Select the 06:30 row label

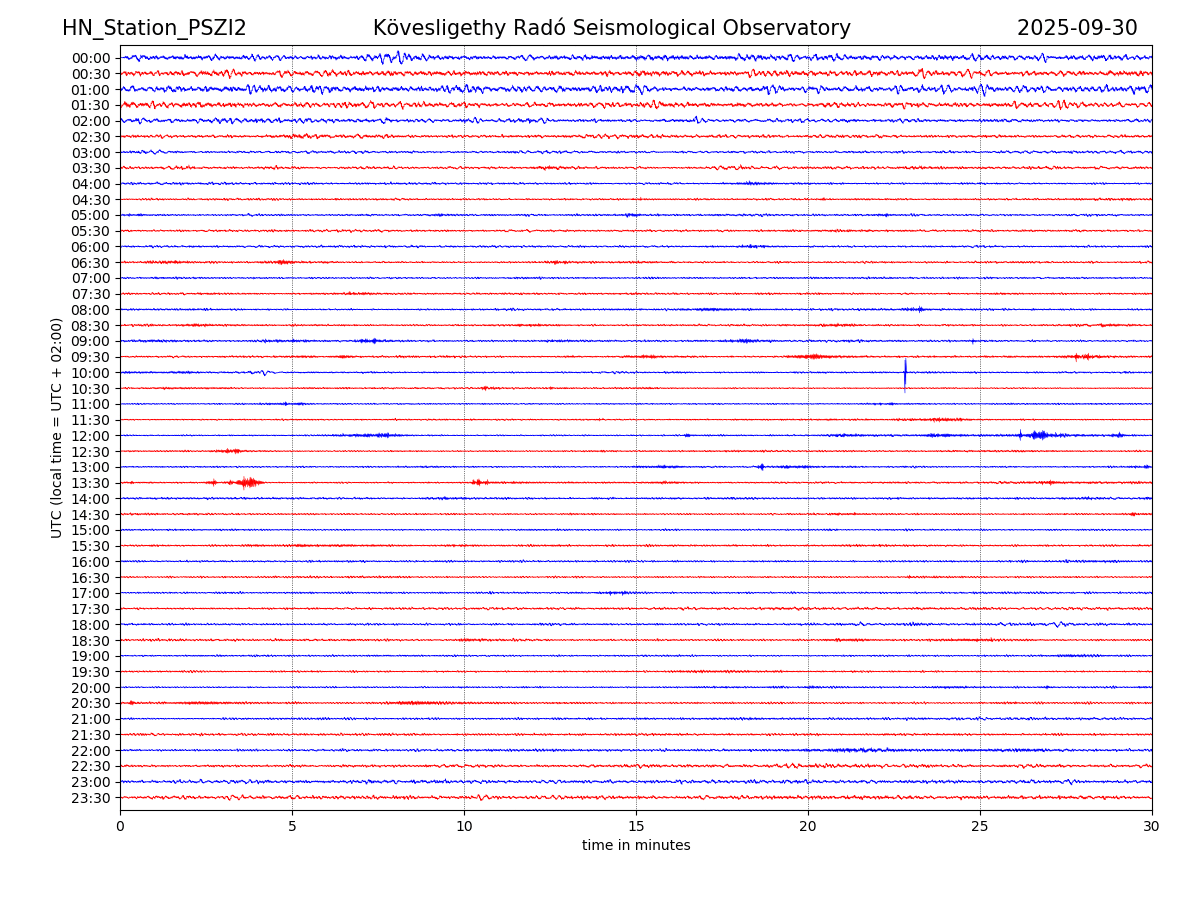point(91,263)
